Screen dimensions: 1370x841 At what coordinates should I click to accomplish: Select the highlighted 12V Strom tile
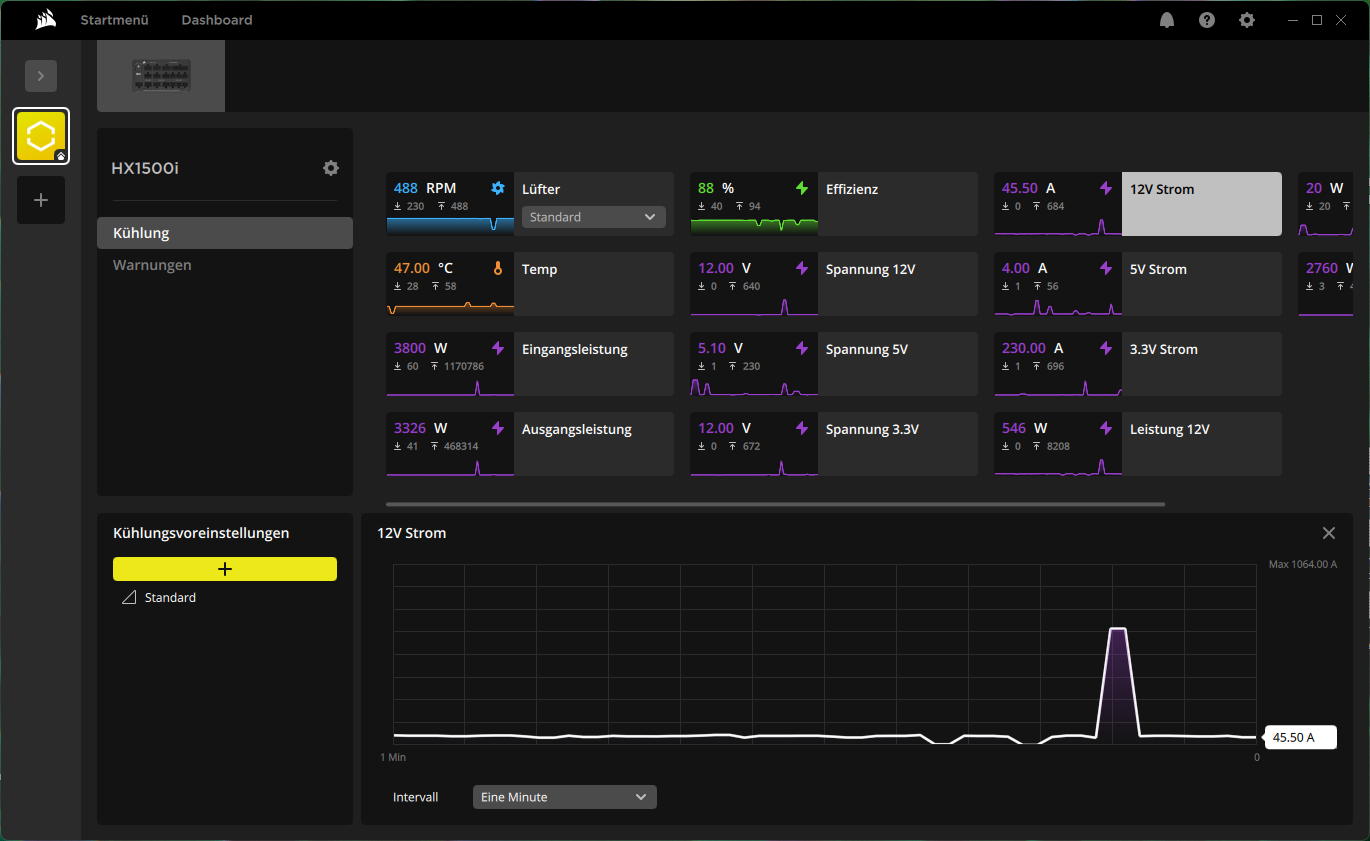1138,204
